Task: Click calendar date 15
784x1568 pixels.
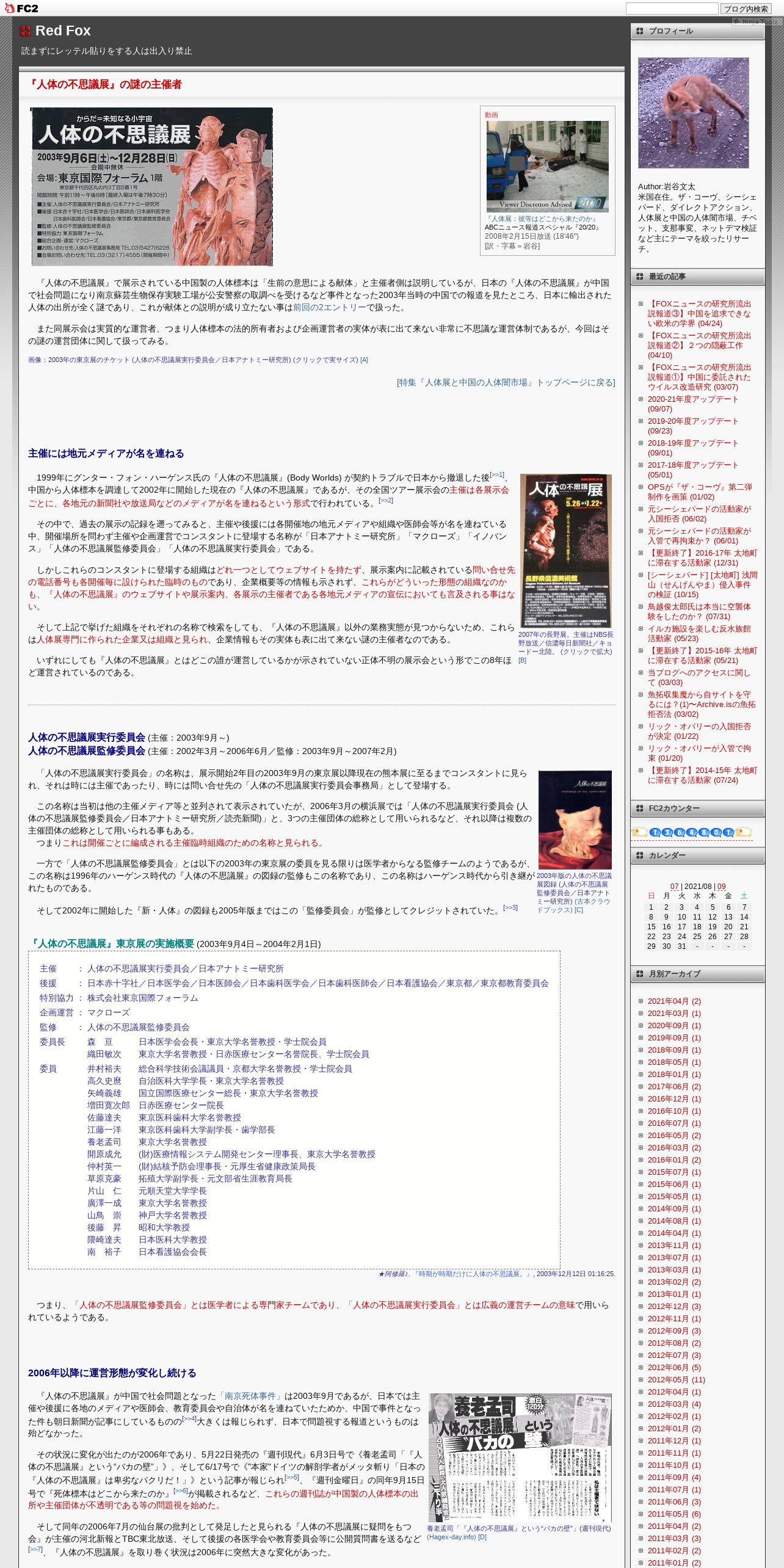Action: (x=651, y=926)
